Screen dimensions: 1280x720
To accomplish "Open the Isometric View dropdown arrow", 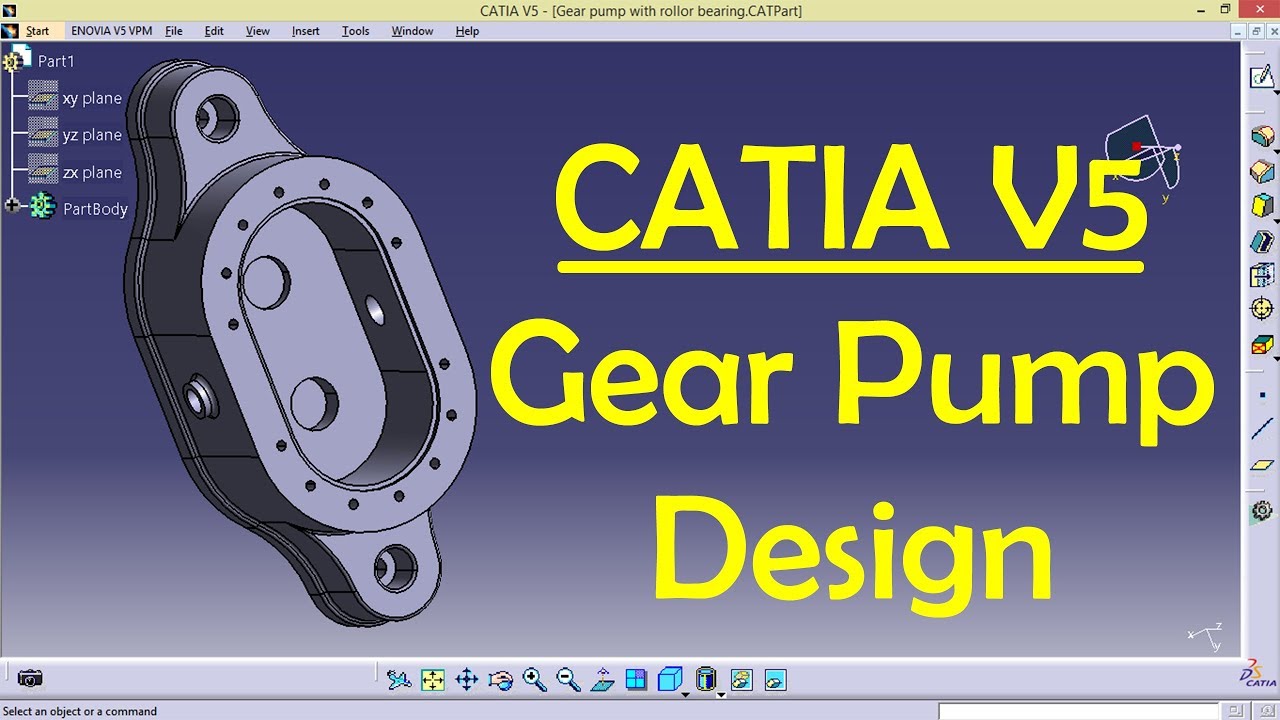I will [685, 693].
